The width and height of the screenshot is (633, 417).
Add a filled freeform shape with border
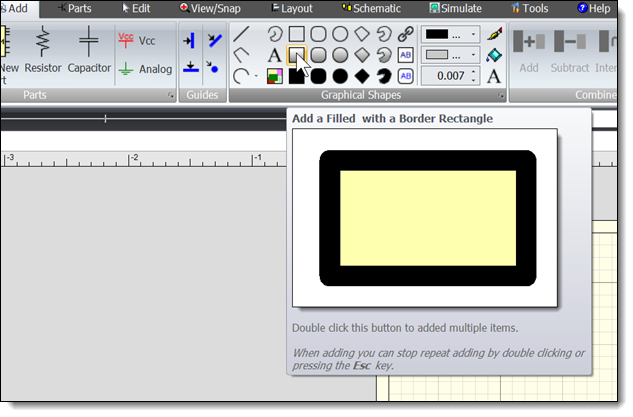[384, 55]
